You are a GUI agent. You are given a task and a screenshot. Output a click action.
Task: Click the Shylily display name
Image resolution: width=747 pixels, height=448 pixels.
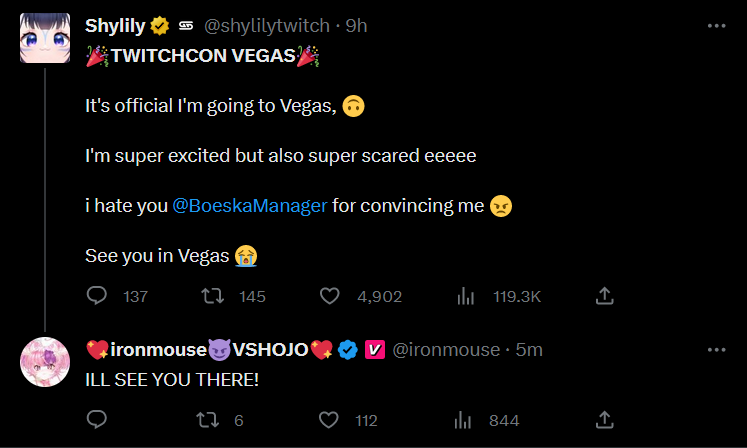coord(115,24)
